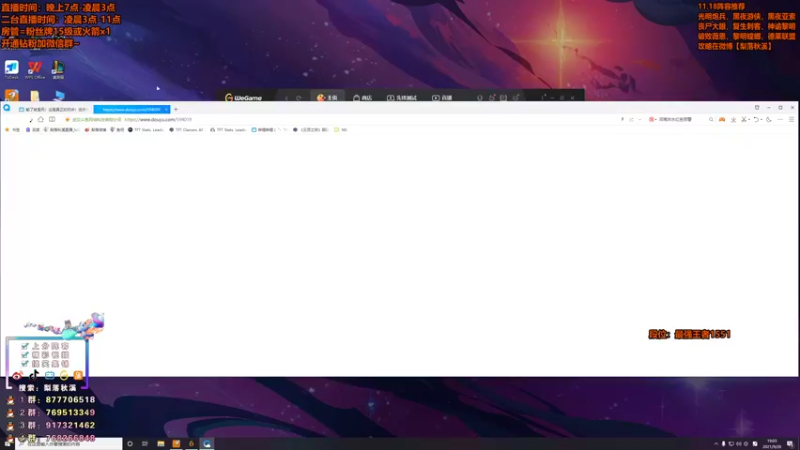
Task: Open the taskbar clock and date
Action: coord(771,444)
